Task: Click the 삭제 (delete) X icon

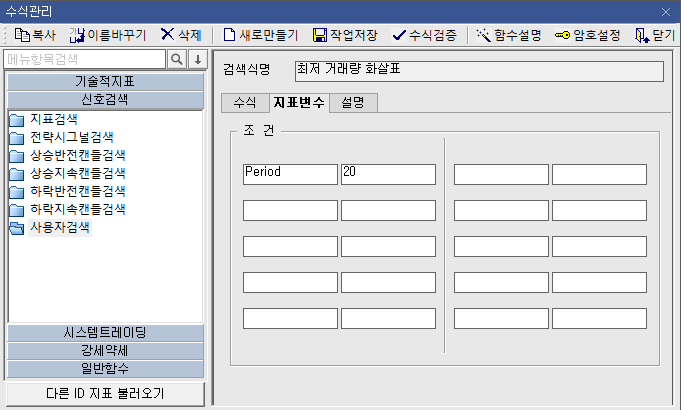Action: pyautogui.click(x=167, y=34)
